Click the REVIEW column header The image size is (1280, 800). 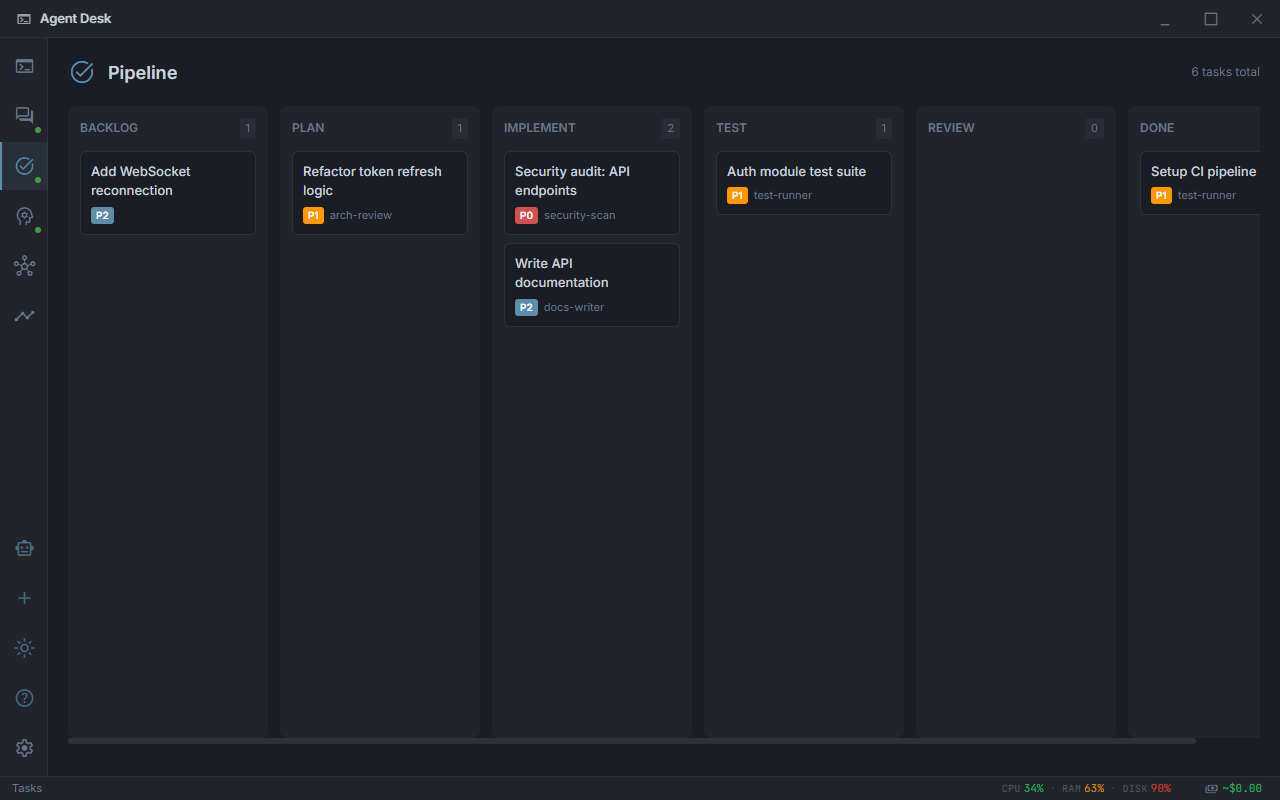951,128
